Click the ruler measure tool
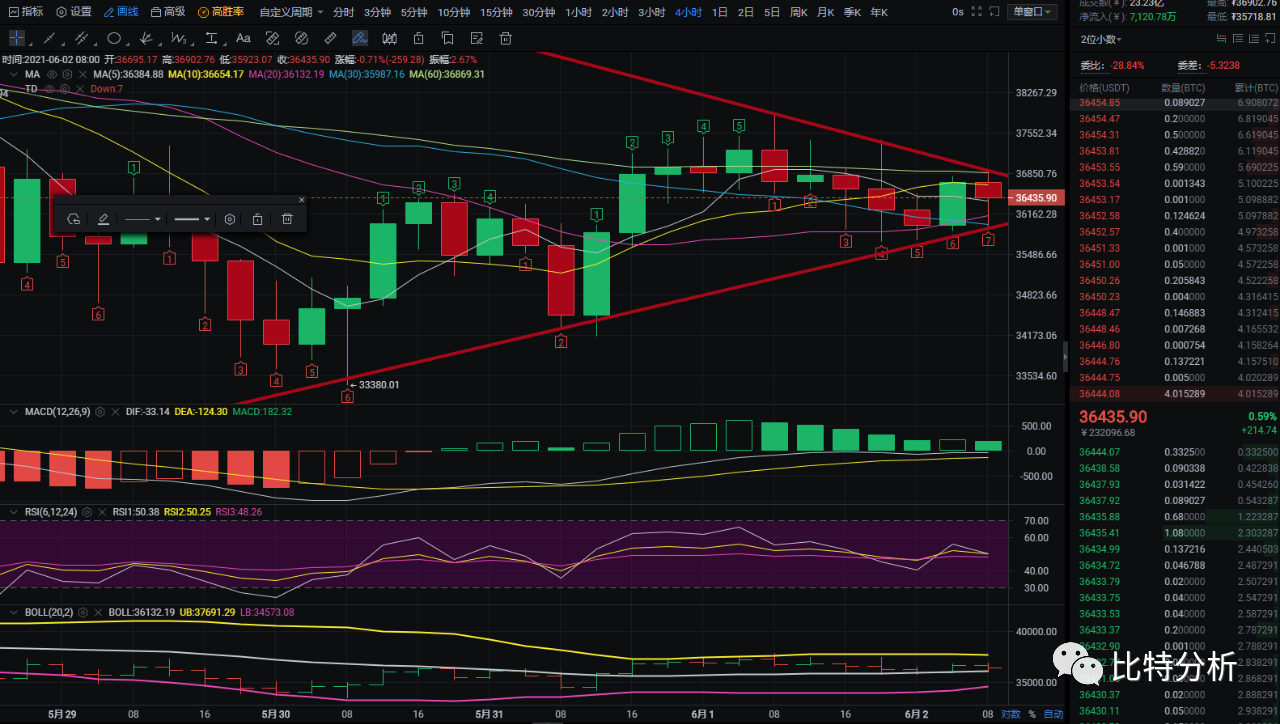Screen dimensions: 1280x724 click(330, 39)
